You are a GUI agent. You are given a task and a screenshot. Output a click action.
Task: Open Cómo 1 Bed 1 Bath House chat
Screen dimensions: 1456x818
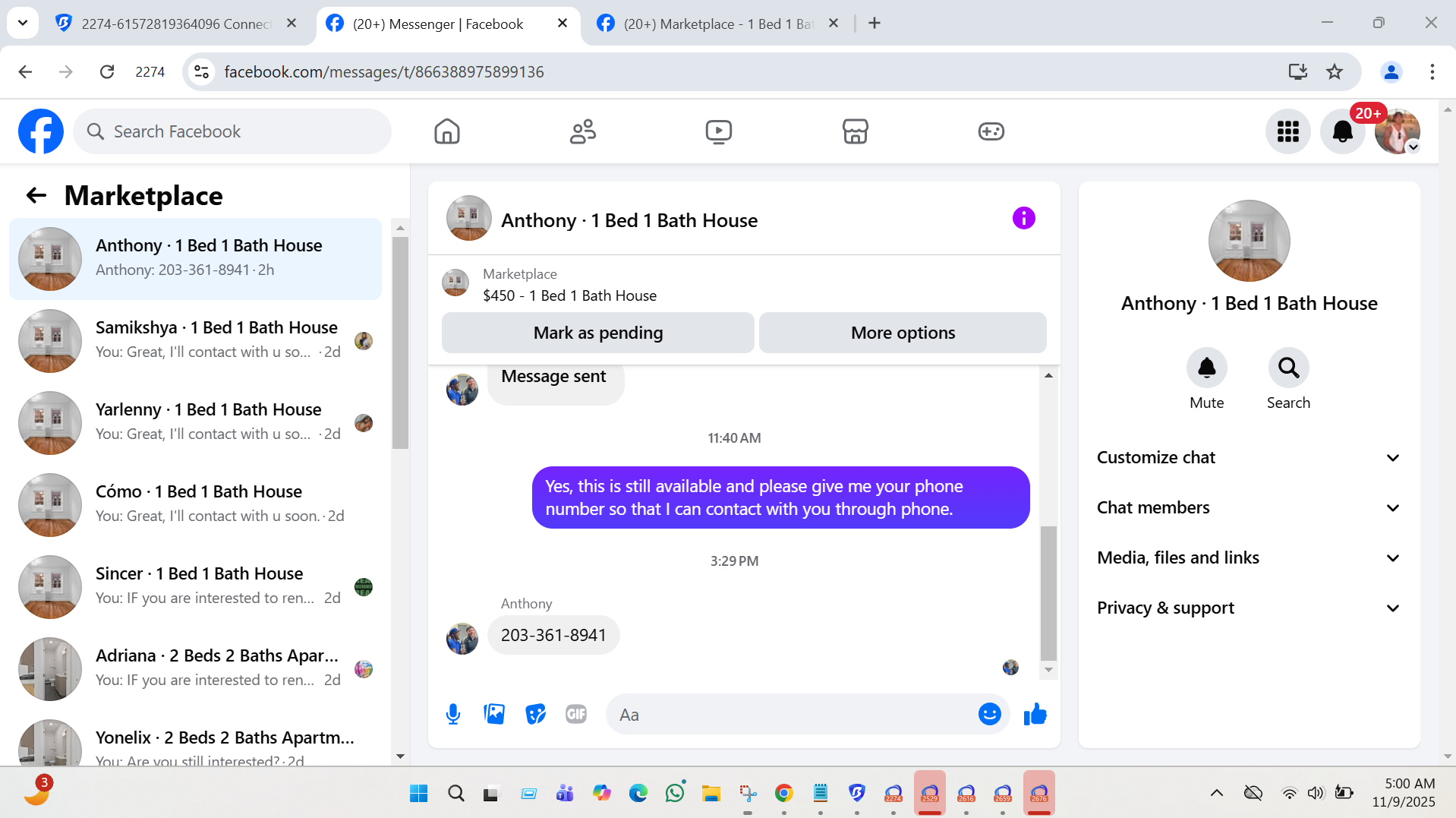tap(196, 504)
